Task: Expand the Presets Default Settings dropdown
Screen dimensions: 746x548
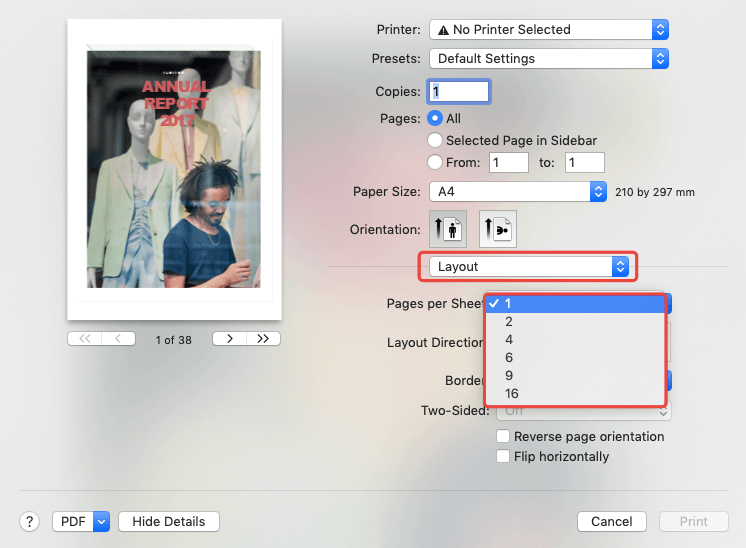Action: pyautogui.click(x=548, y=59)
